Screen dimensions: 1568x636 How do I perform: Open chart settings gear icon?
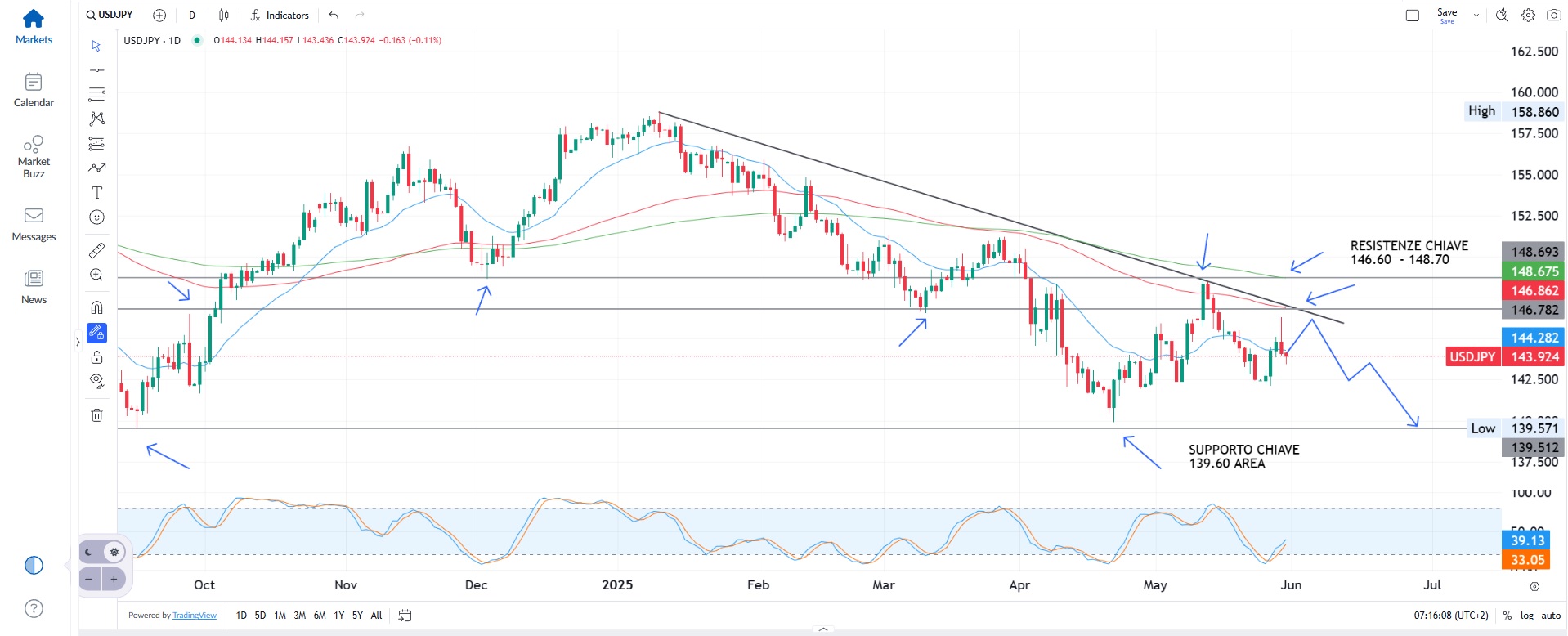click(x=1528, y=15)
